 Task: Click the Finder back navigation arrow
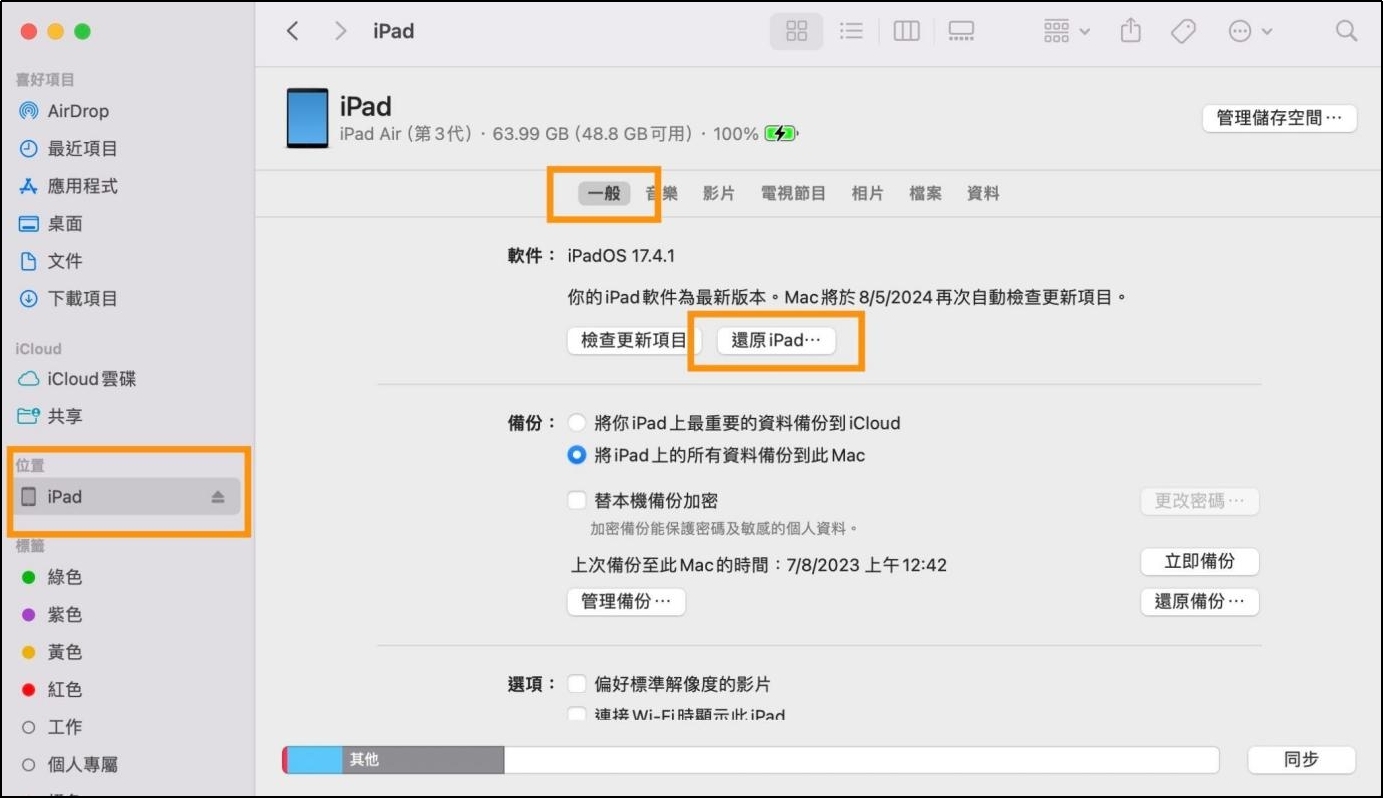293,31
